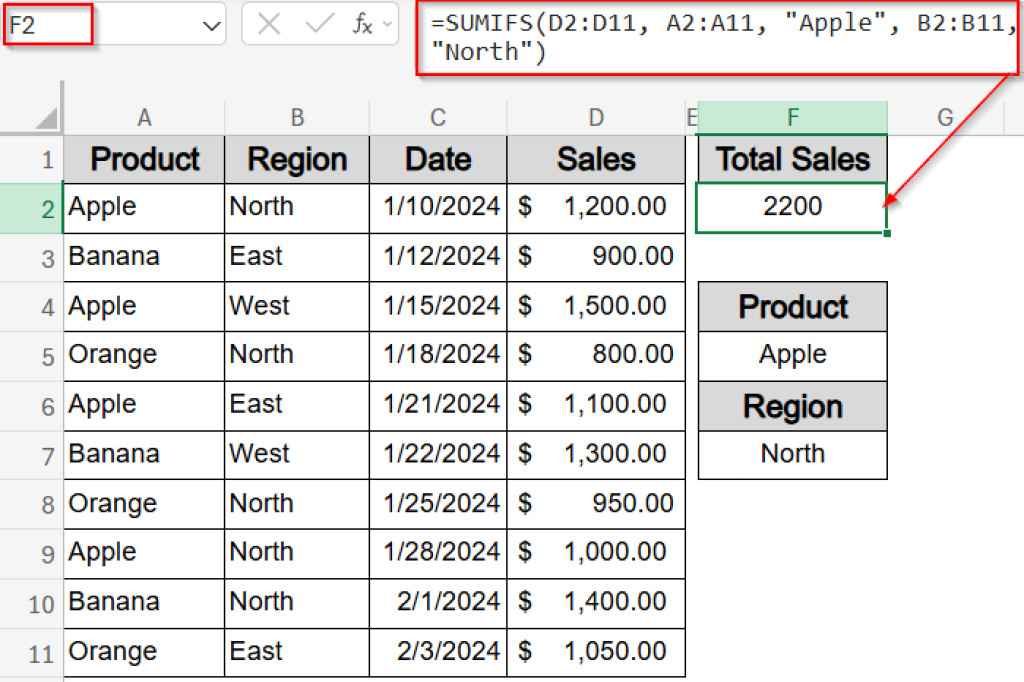This screenshot has height=682, width=1024.
Task: Select column header D
Action: 596,117
